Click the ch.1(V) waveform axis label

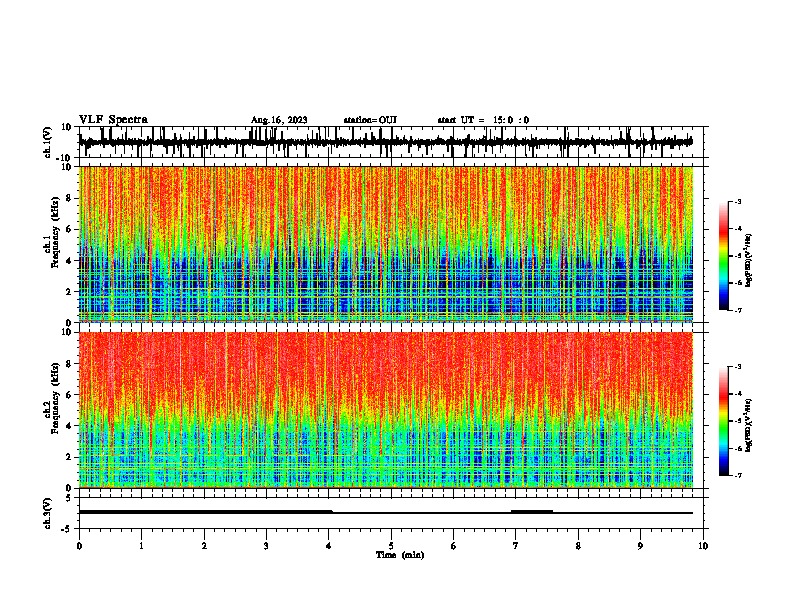click(48, 142)
